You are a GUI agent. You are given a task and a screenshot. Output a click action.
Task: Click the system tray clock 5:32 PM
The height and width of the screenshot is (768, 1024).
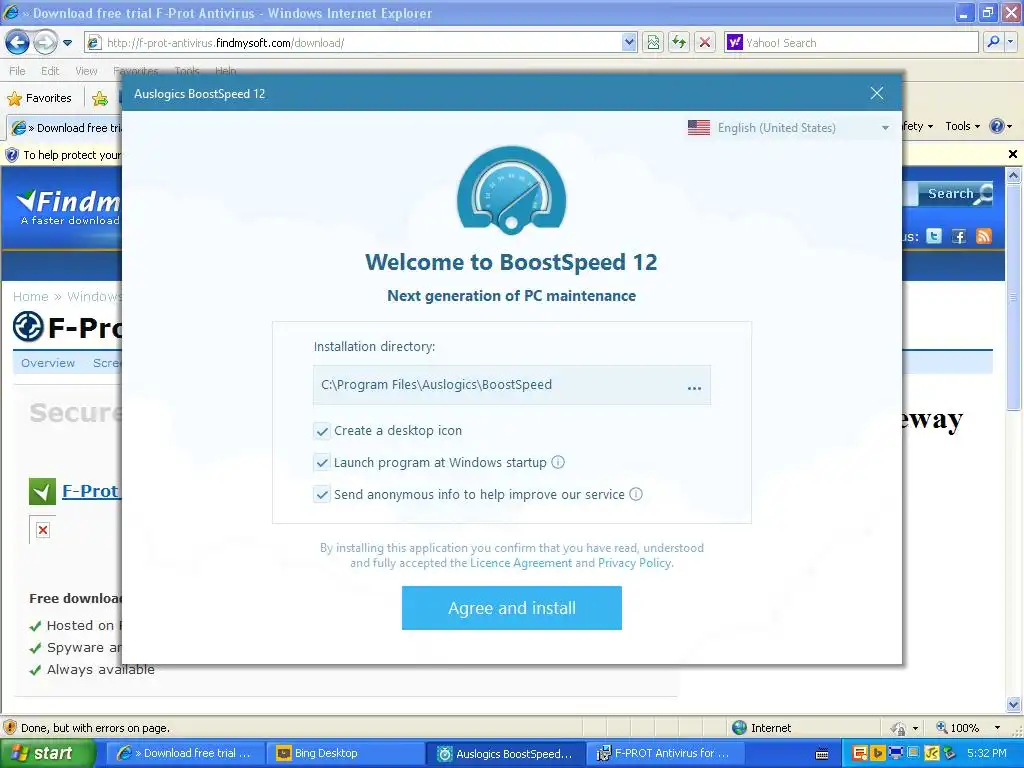(x=986, y=753)
